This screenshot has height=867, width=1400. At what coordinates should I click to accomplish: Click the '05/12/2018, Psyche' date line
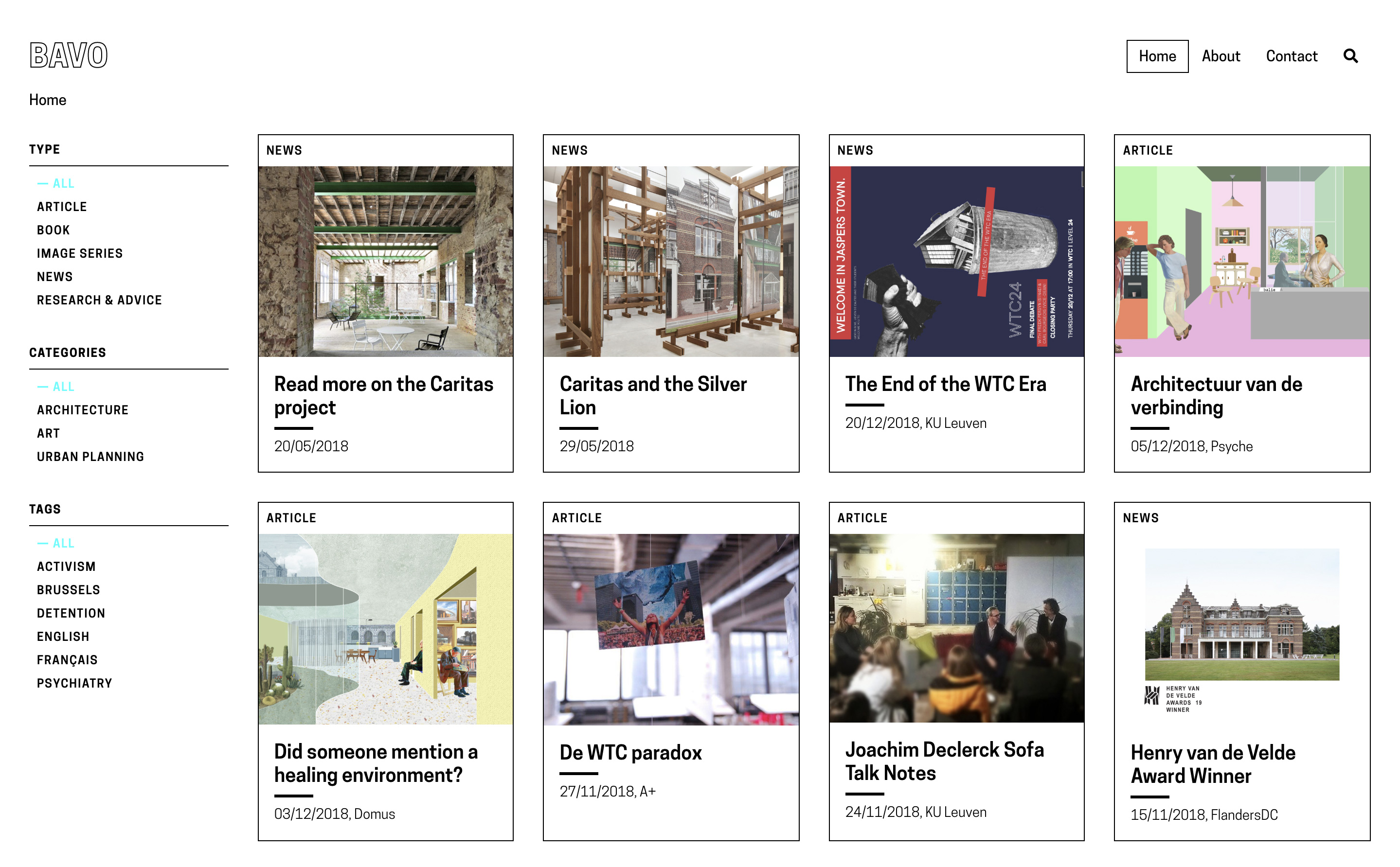click(x=1191, y=447)
